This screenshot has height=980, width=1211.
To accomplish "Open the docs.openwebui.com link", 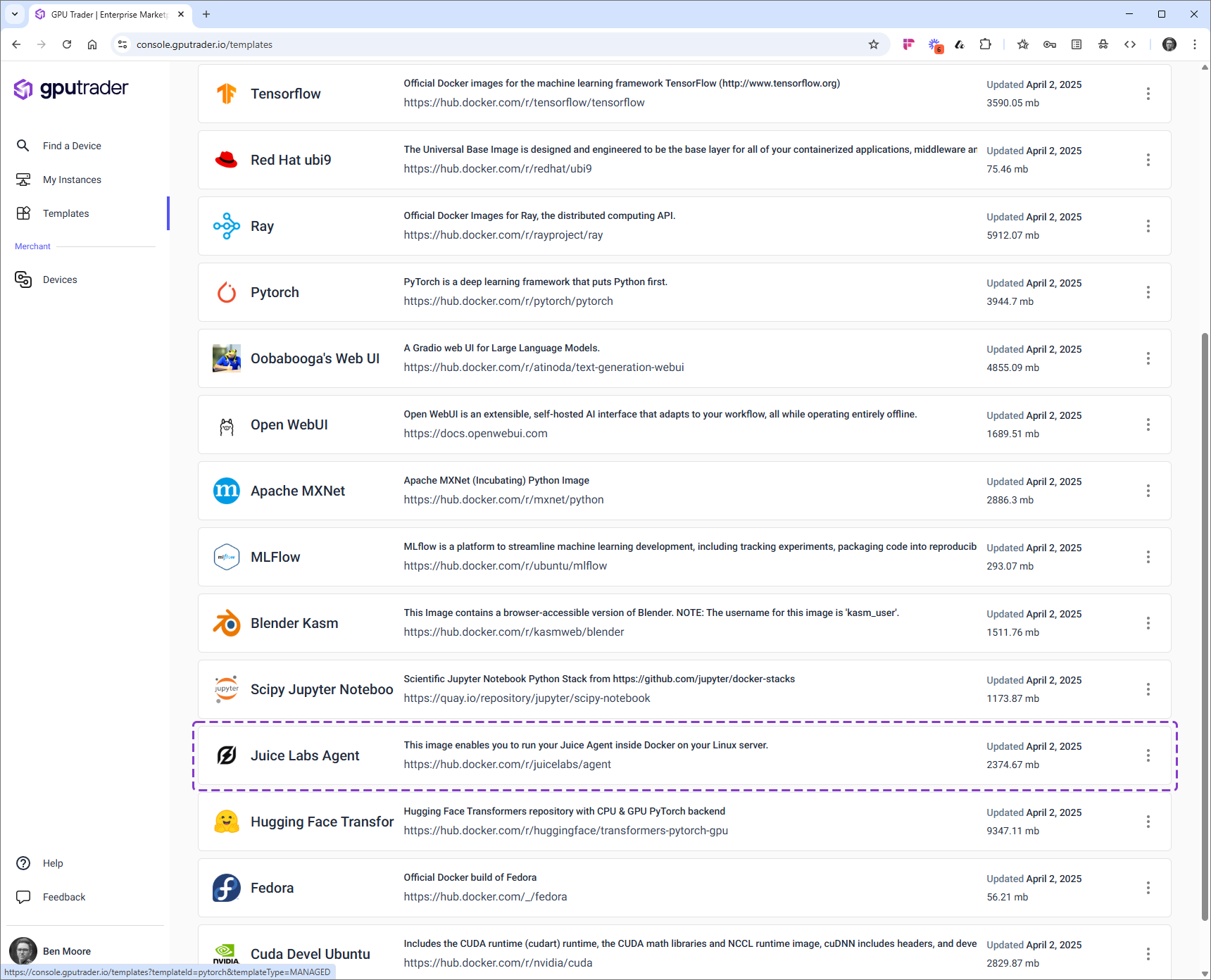I will click(x=475, y=434).
